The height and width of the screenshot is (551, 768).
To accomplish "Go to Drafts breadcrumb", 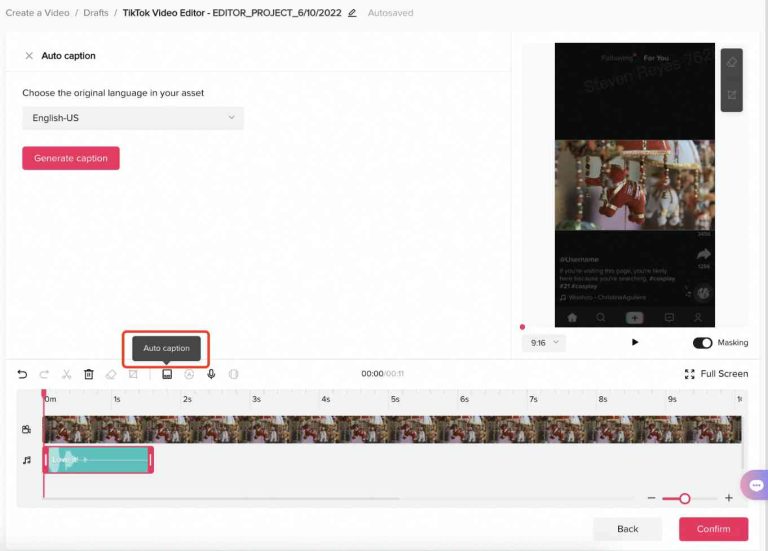I will (x=96, y=13).
